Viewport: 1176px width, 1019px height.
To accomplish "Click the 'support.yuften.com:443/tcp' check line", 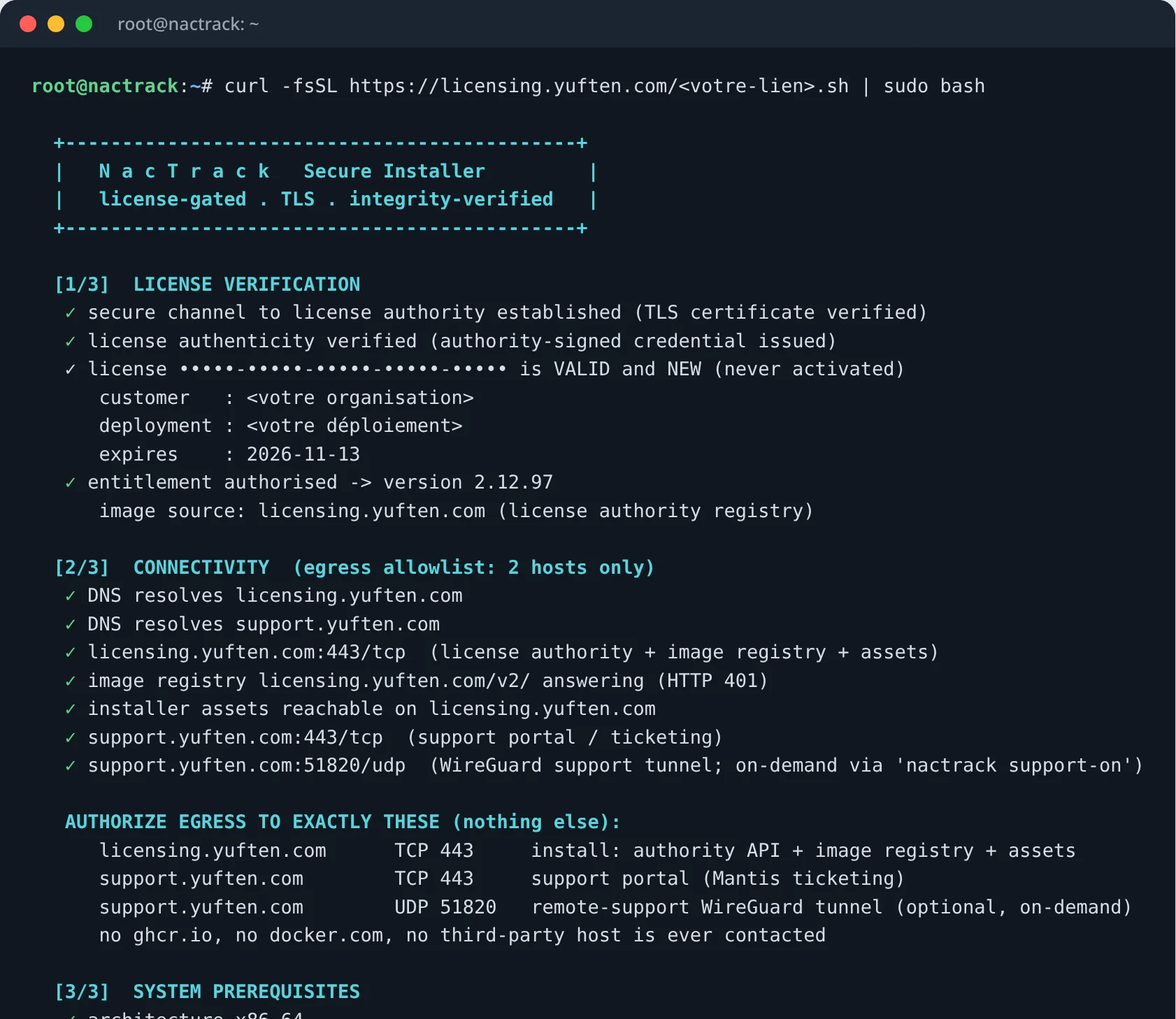I will (x=394, y=737).
